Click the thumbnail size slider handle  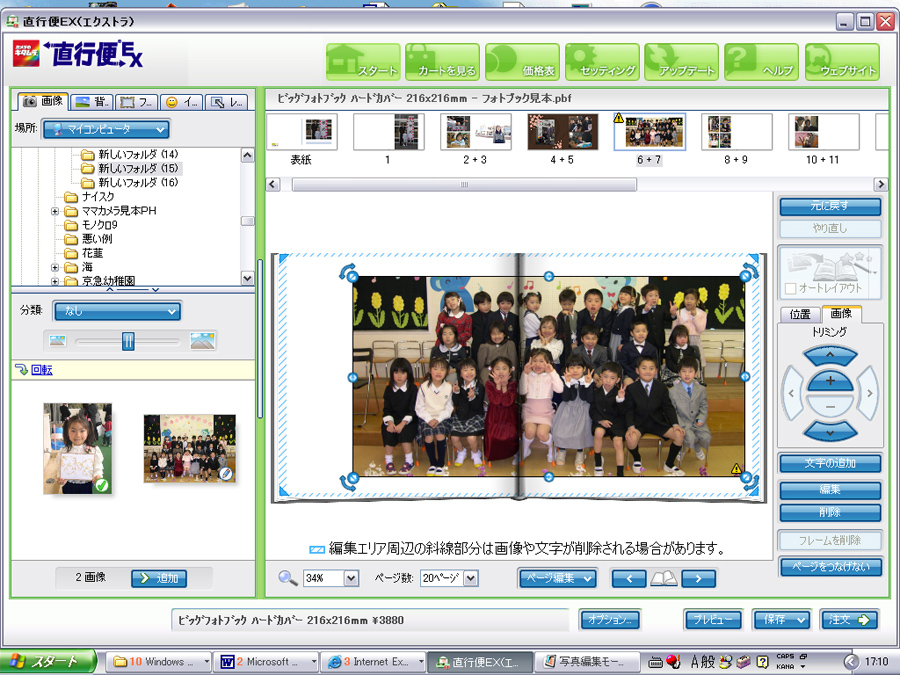click(x=128, y=341)
